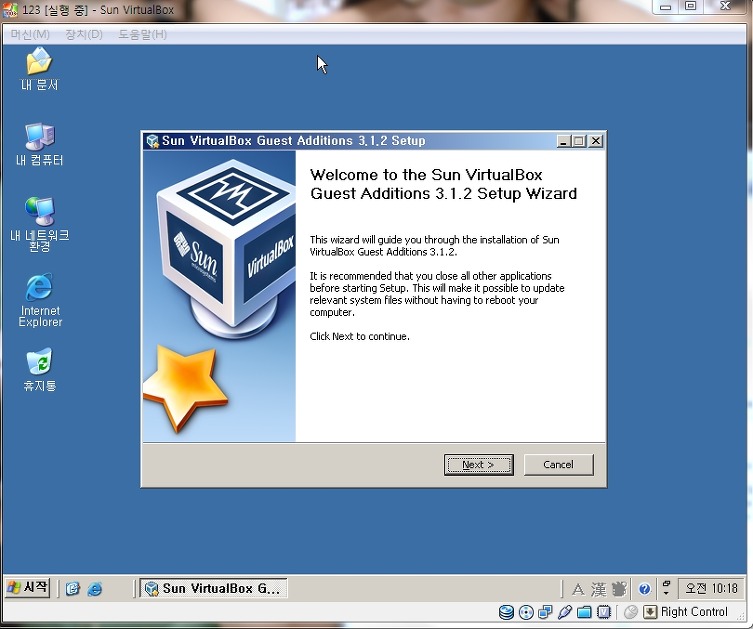Cancel the Guest Additions setup
Image resolution: width=753 pixels, height=629 pixels.
pos(559,465)
